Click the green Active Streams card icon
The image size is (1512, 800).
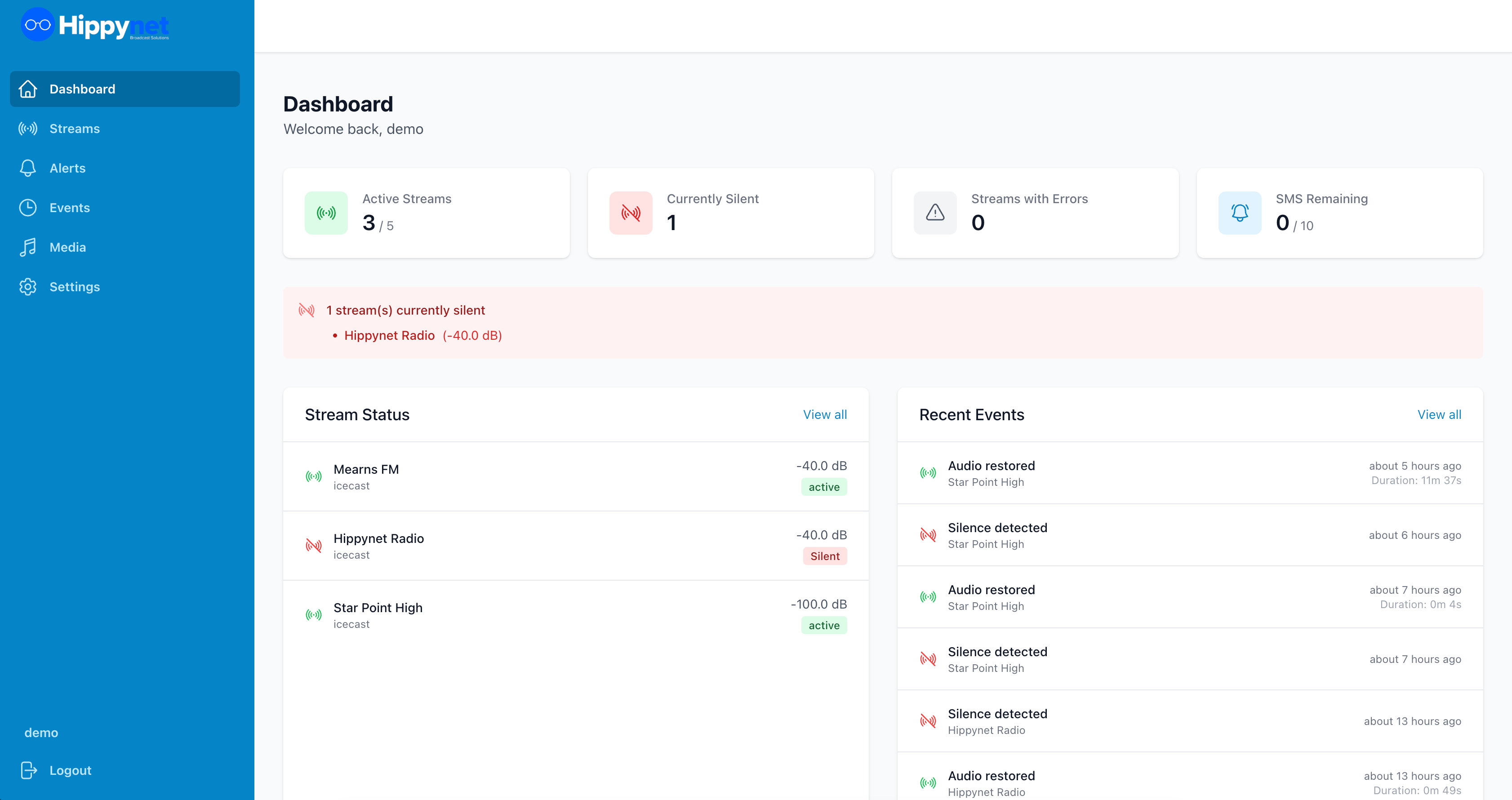[326, 213]
